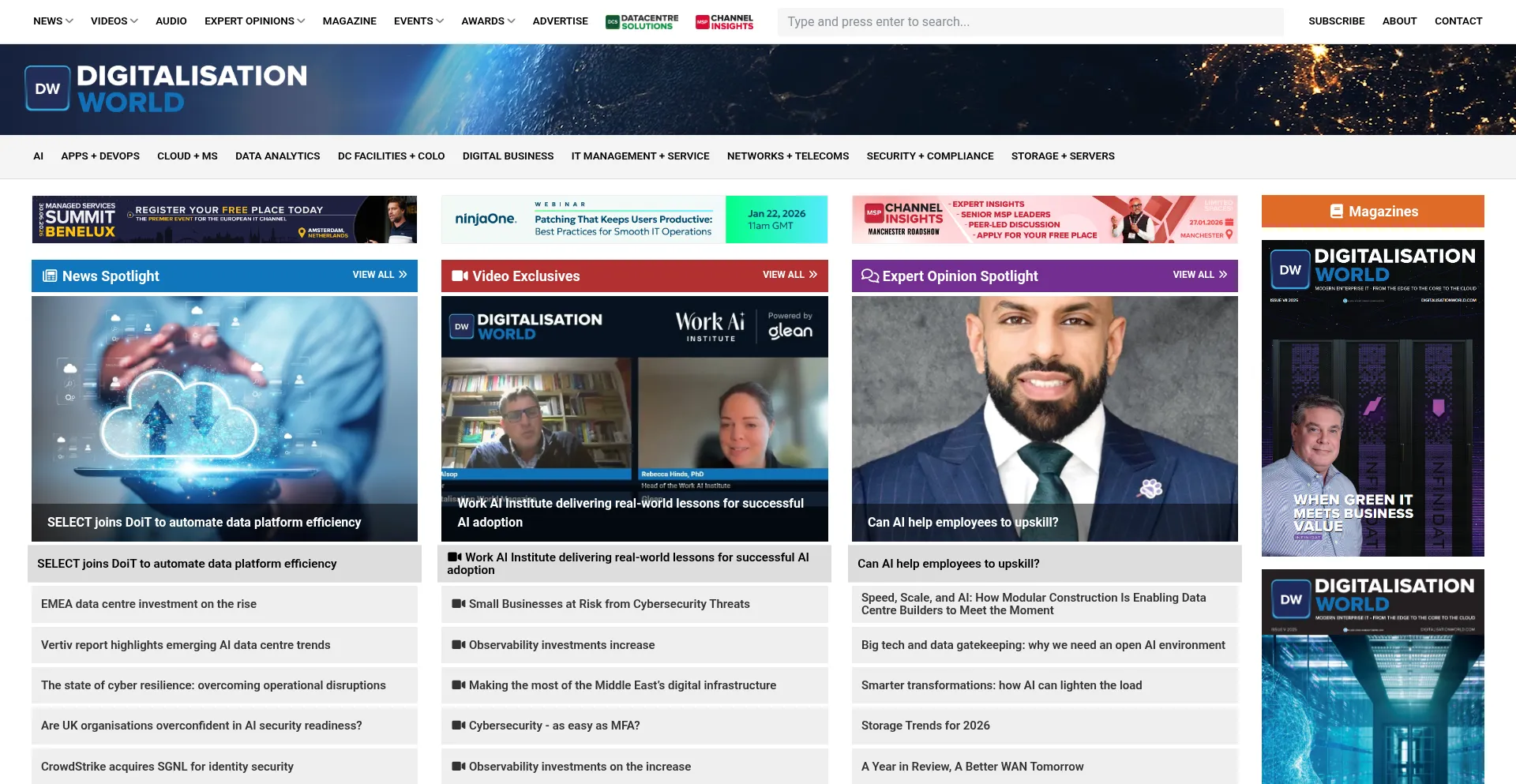Click the Magazines book icon
This screenshot has width=1516, height=784.
[1336, 211]
